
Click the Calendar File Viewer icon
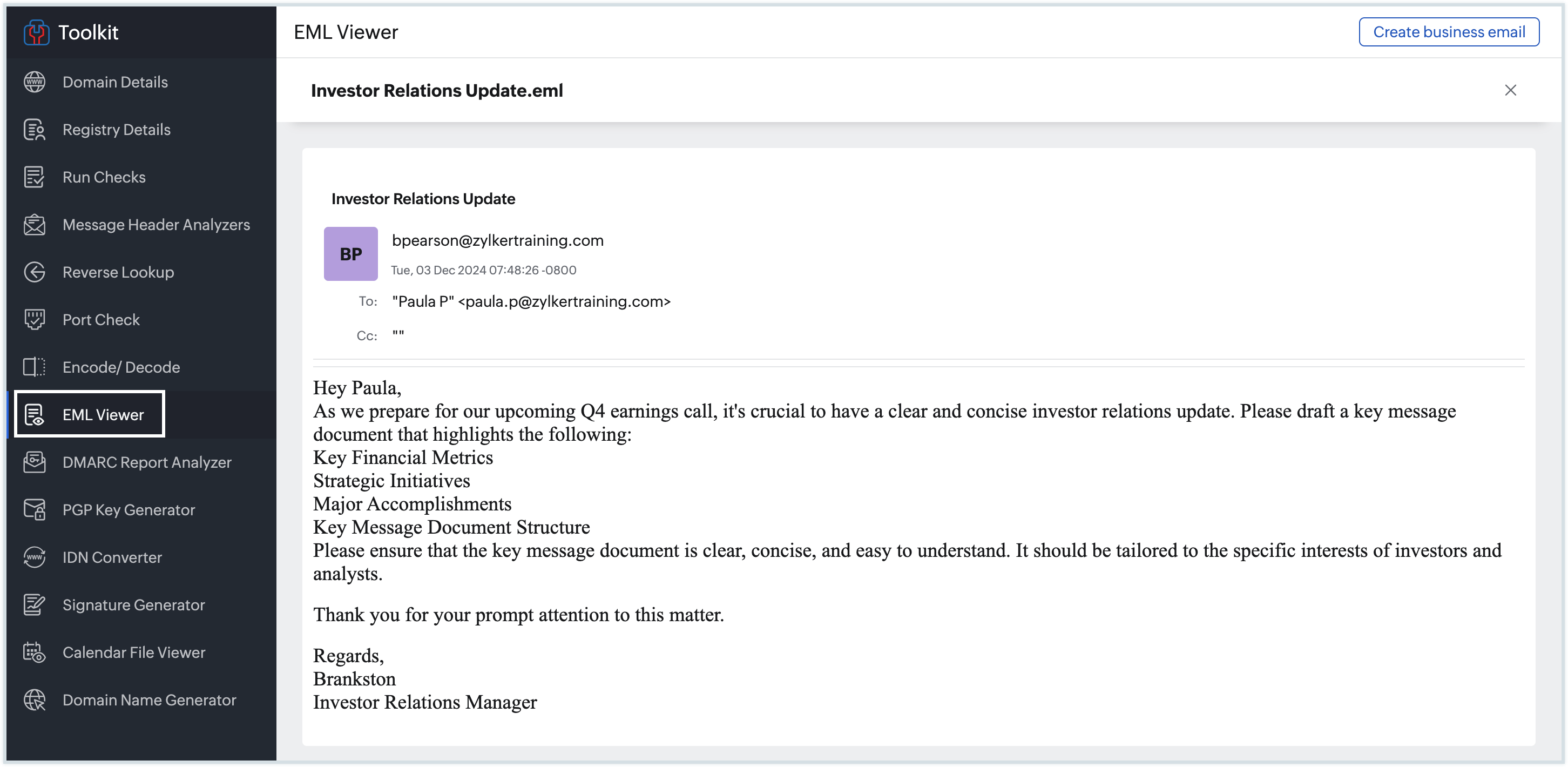(x=35, y=652)
